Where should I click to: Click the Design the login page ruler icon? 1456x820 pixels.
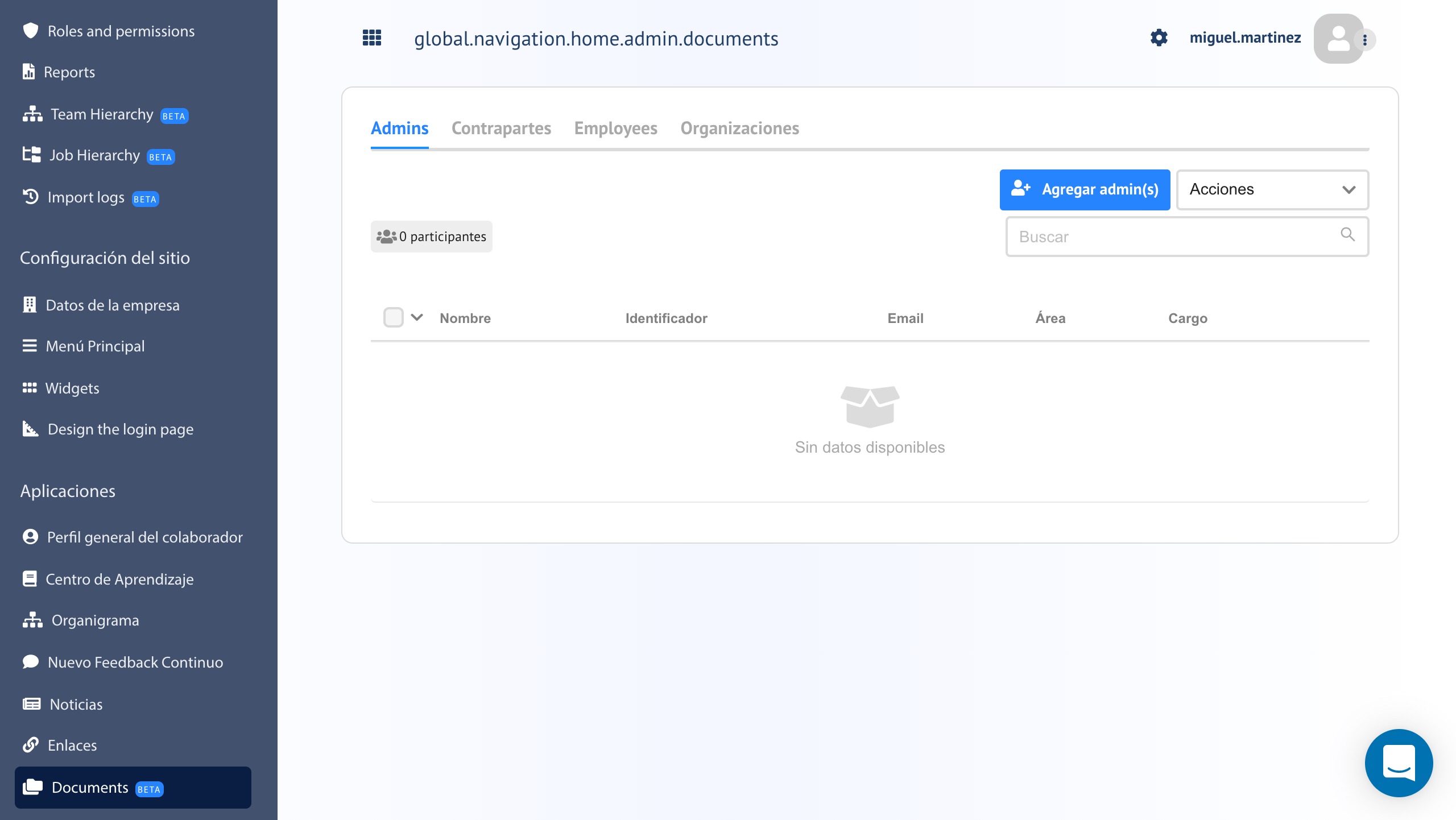click(x=31, y=429)
